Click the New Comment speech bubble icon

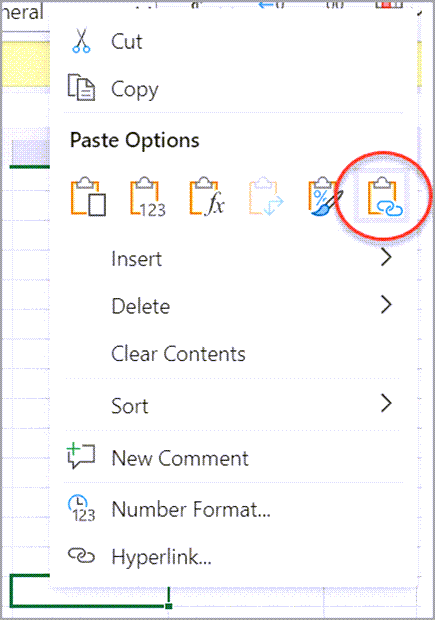point(81,456)
